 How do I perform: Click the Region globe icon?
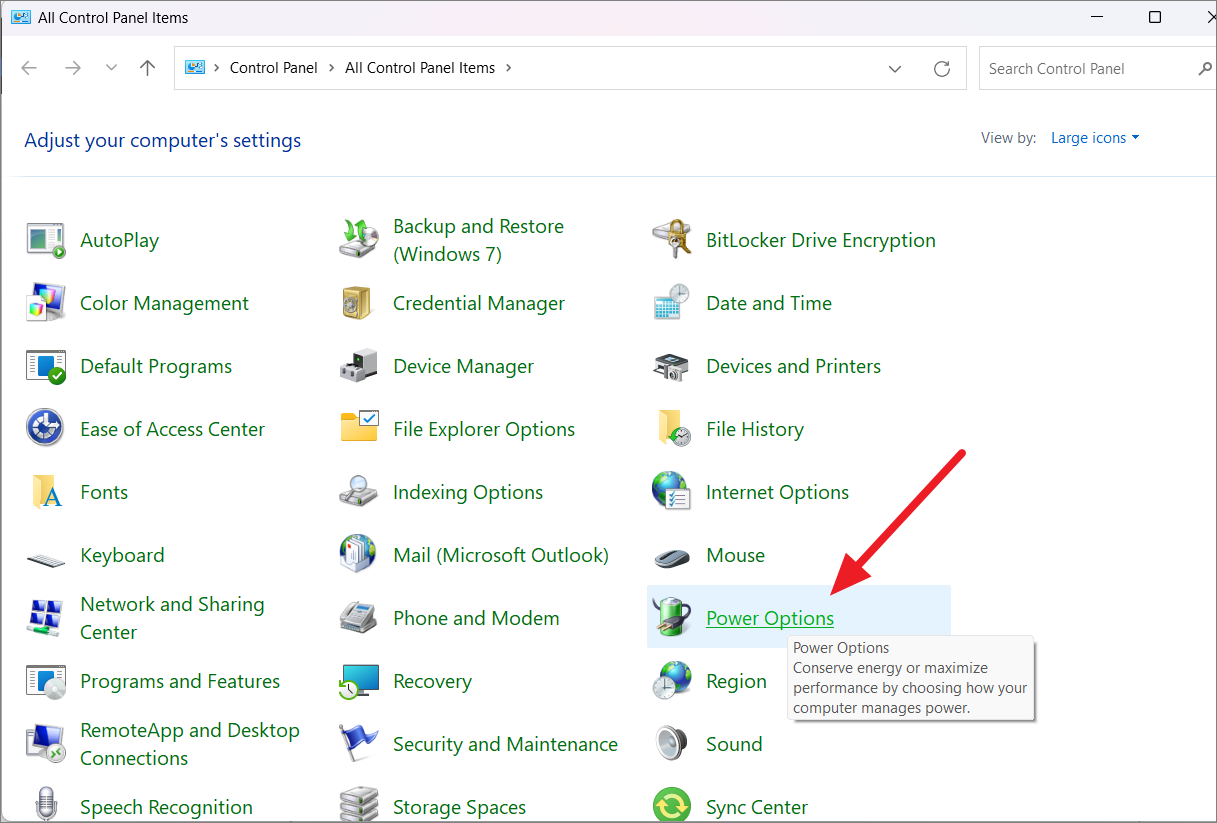(x=671, y=681)
